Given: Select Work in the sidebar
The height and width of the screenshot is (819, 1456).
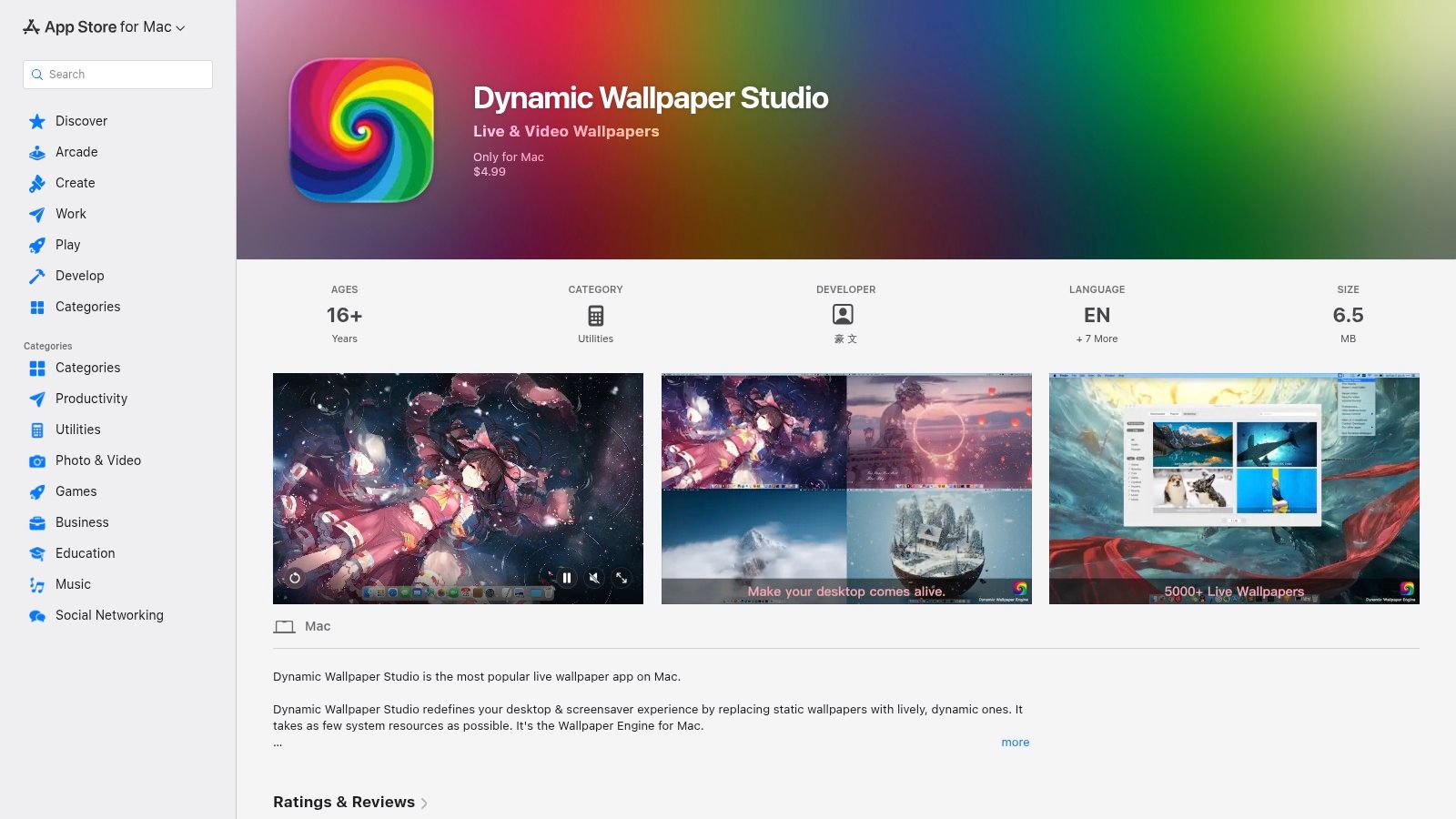Looking at the screenshot, I should (71, 214).
